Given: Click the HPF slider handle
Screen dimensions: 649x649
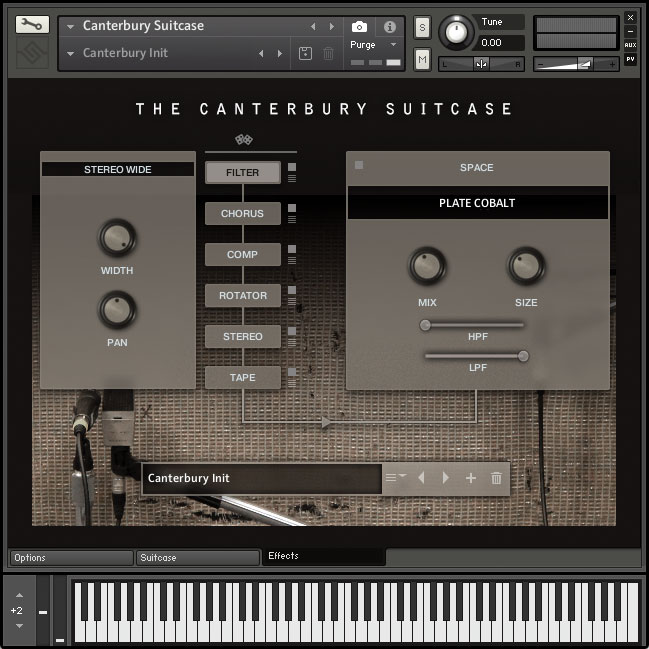Looking at the screenshot, I should click(x=426, y=325).
